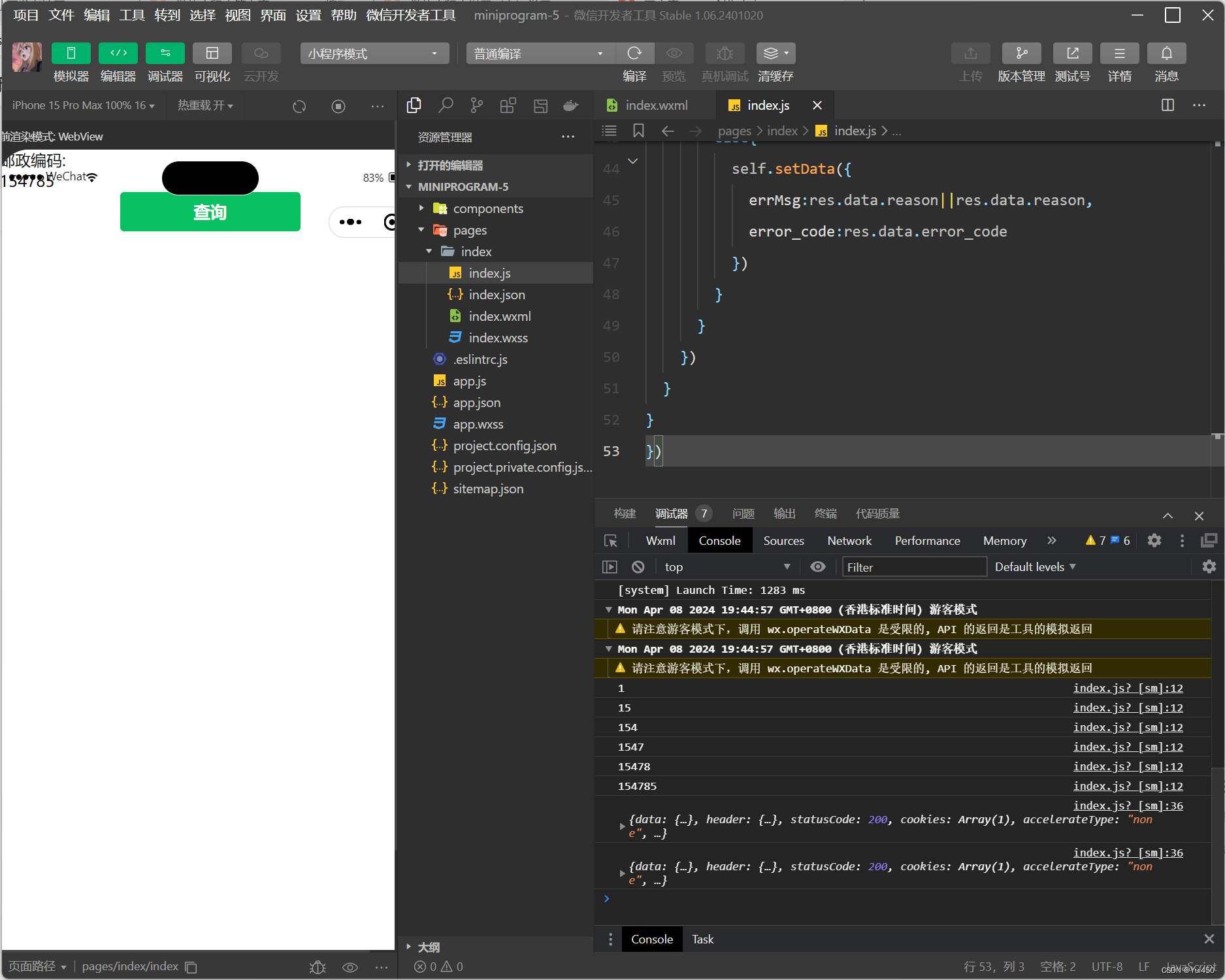Click the green 查询 button in simulator
Viewport: 1225px width, 980px height.
[x=210, y=212]
